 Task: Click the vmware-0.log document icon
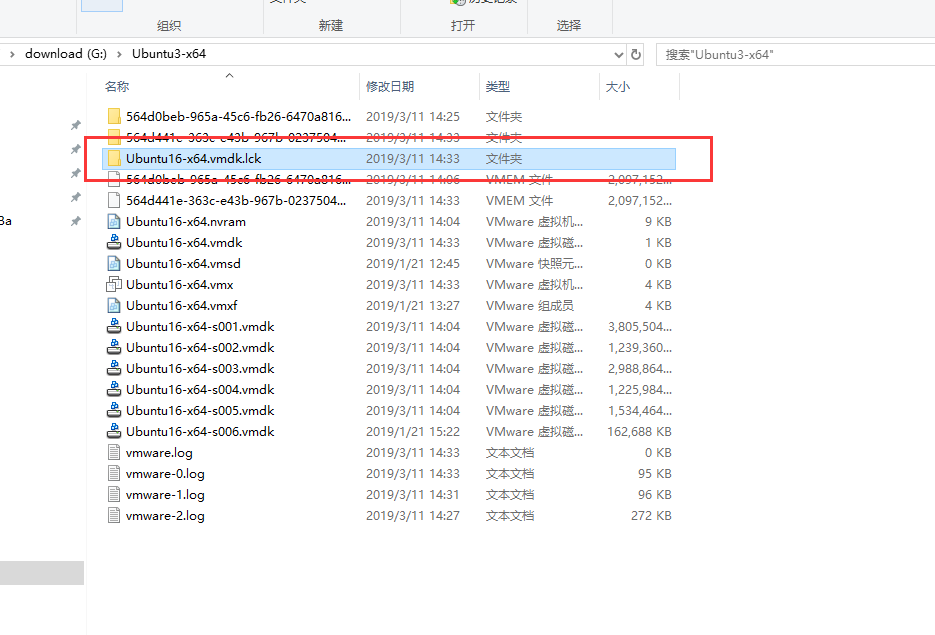point(114,473)
